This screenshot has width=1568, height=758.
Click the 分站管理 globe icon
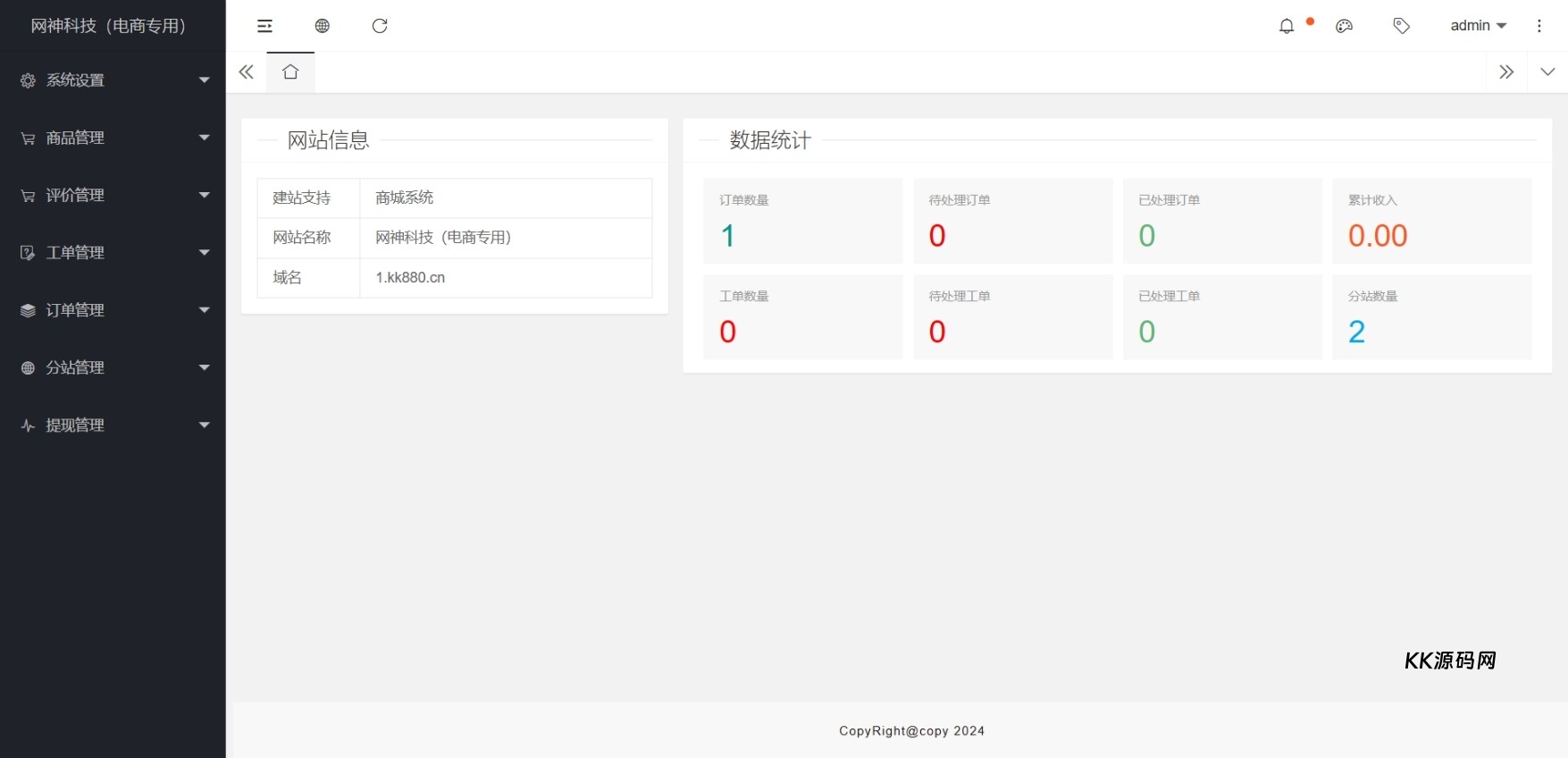click(x=28, y=368)
